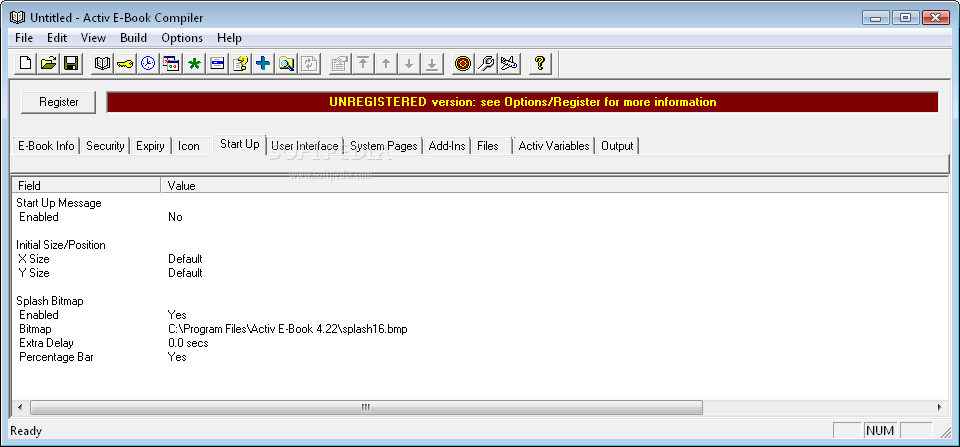
Task: Click the open book toolbar icon
Action: click(x=102, y=63)
